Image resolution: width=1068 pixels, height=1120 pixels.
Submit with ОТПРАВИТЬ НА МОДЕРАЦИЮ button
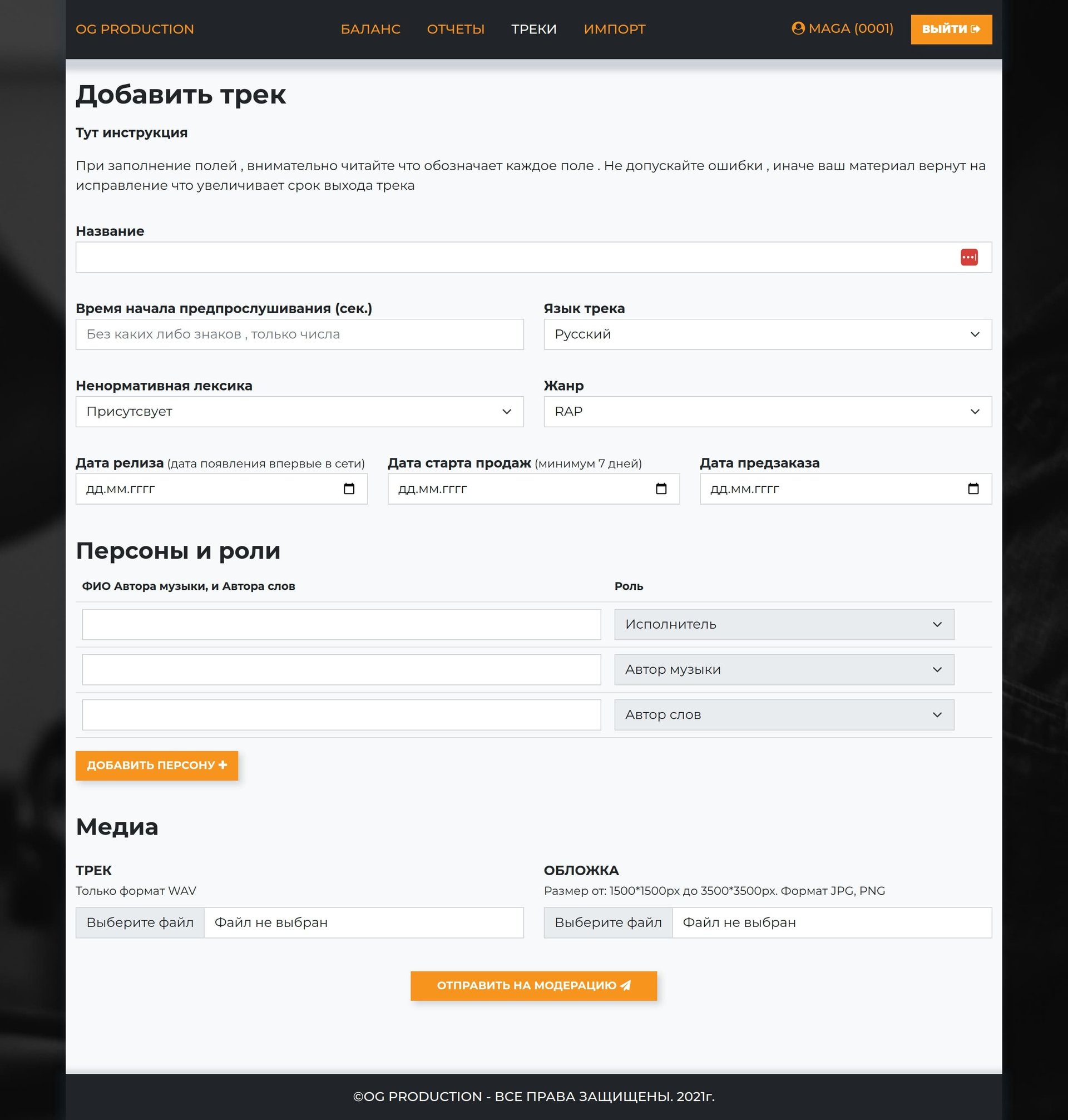coord(533,985)
